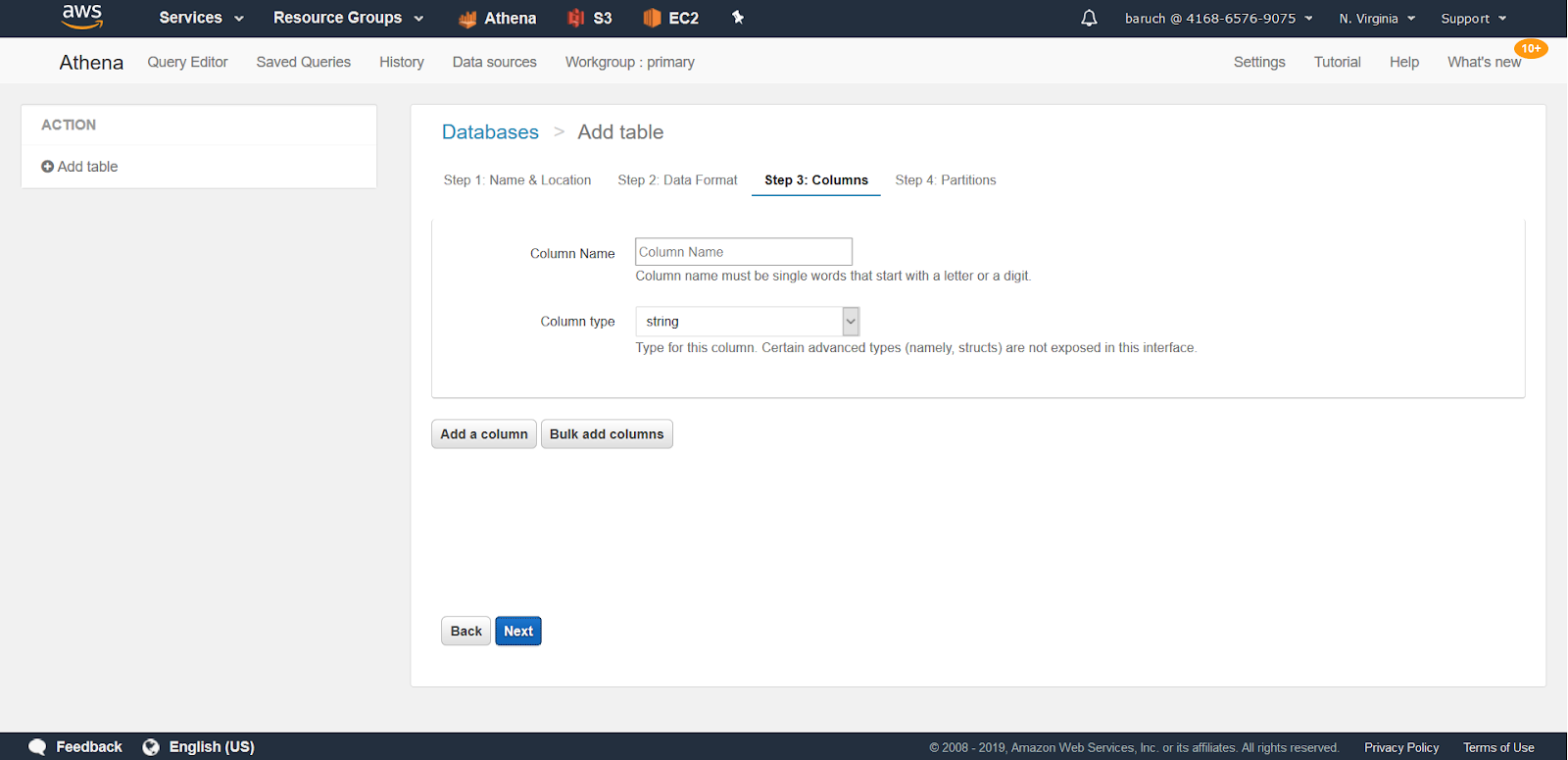Switch to Step 4: Partitions
Viewport: 1568px width, 760px height.
coord(946,180)
